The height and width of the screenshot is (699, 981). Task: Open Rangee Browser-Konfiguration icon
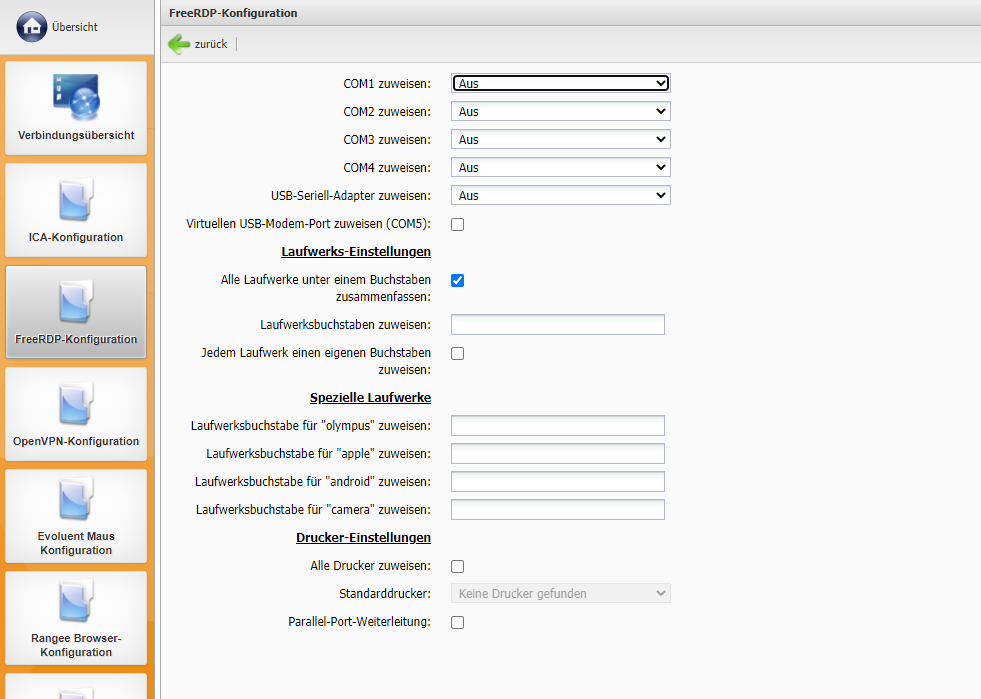(76, 601)
